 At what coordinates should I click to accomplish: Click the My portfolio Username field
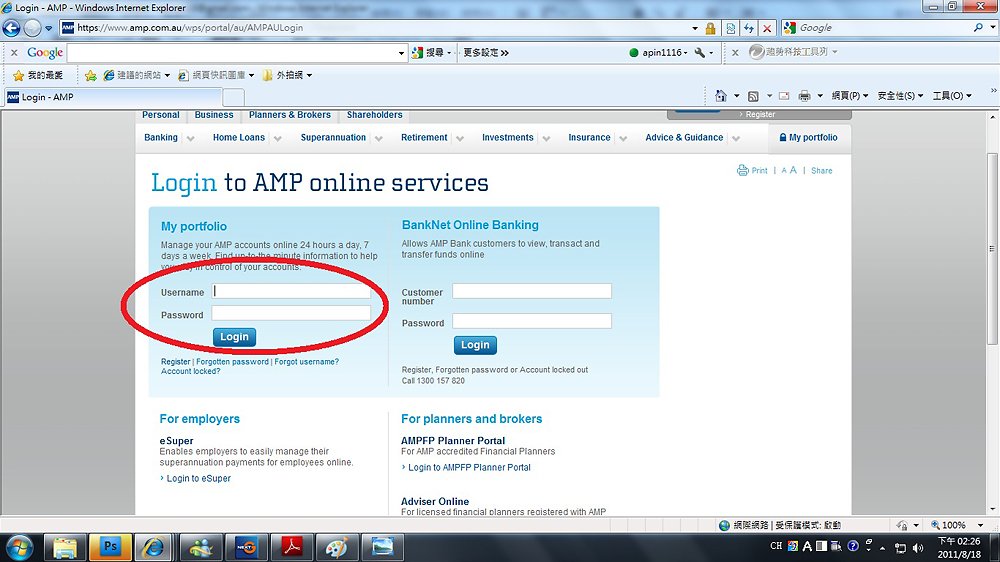pyautogui.click(x=291, y=292)
